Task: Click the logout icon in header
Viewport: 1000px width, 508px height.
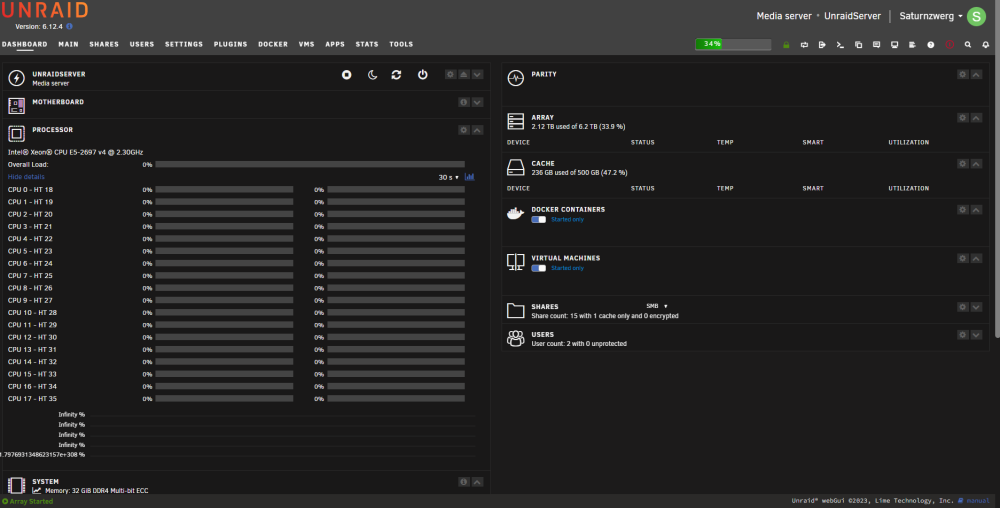Action: pyautogui.click(x=822, y=45)
